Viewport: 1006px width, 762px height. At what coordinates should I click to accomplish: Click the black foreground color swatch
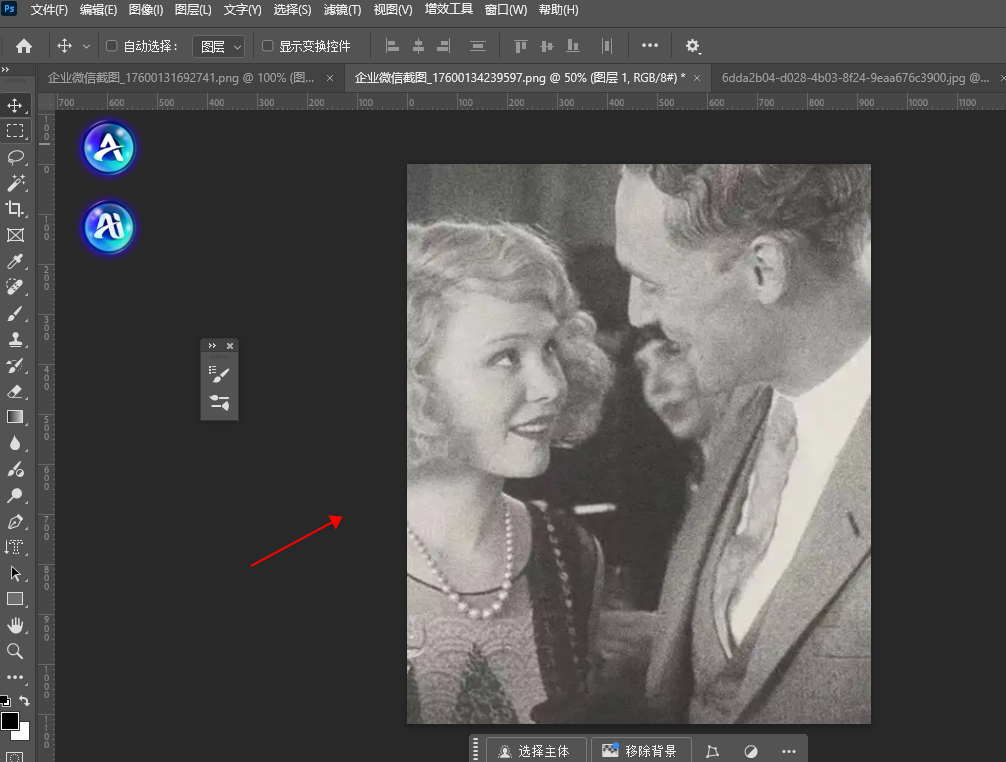pos(10,721)
